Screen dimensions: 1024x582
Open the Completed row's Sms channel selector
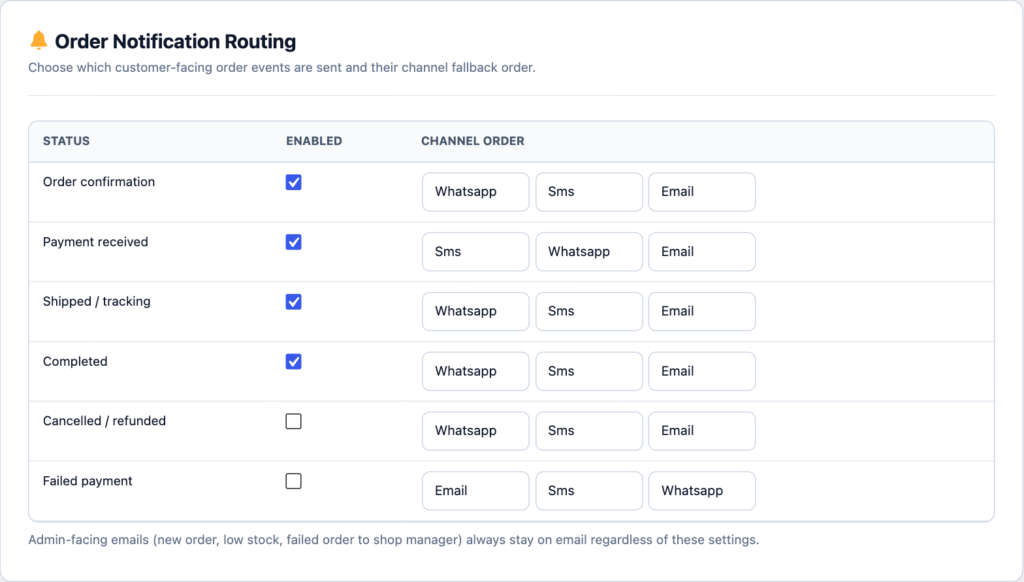(589, 371)
